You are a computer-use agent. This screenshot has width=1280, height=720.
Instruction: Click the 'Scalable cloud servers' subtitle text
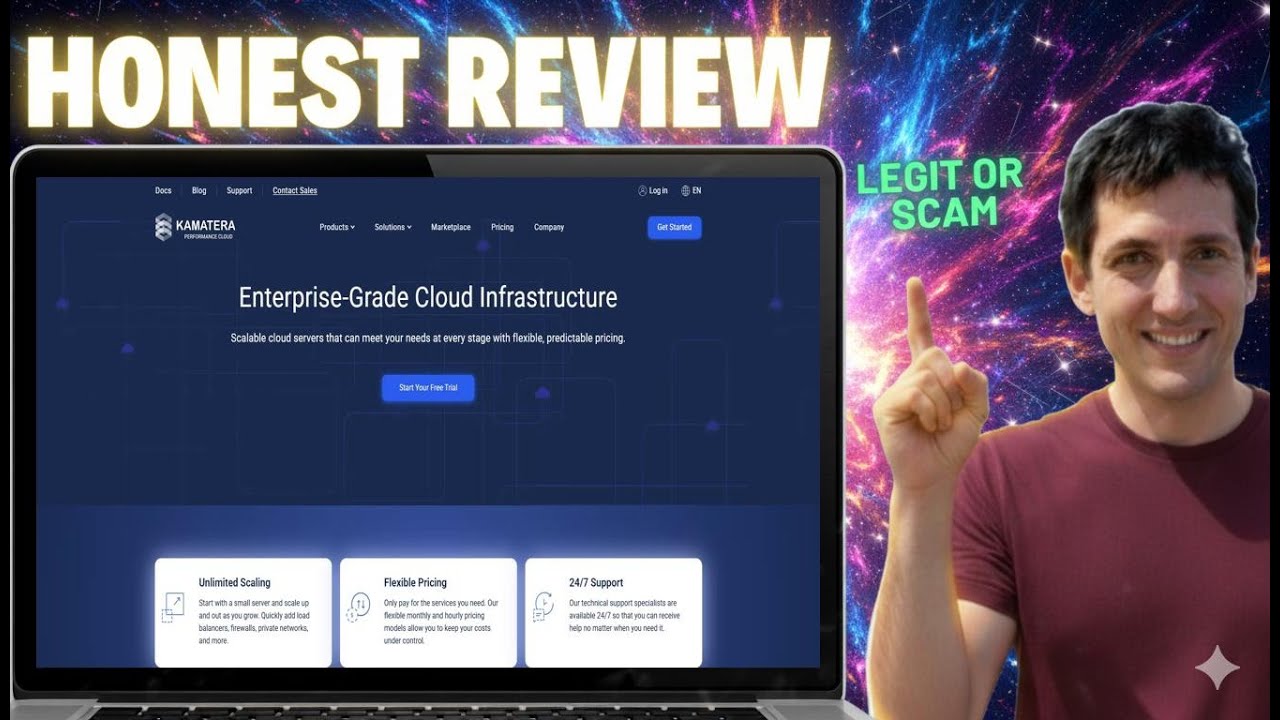coord(428,338)
